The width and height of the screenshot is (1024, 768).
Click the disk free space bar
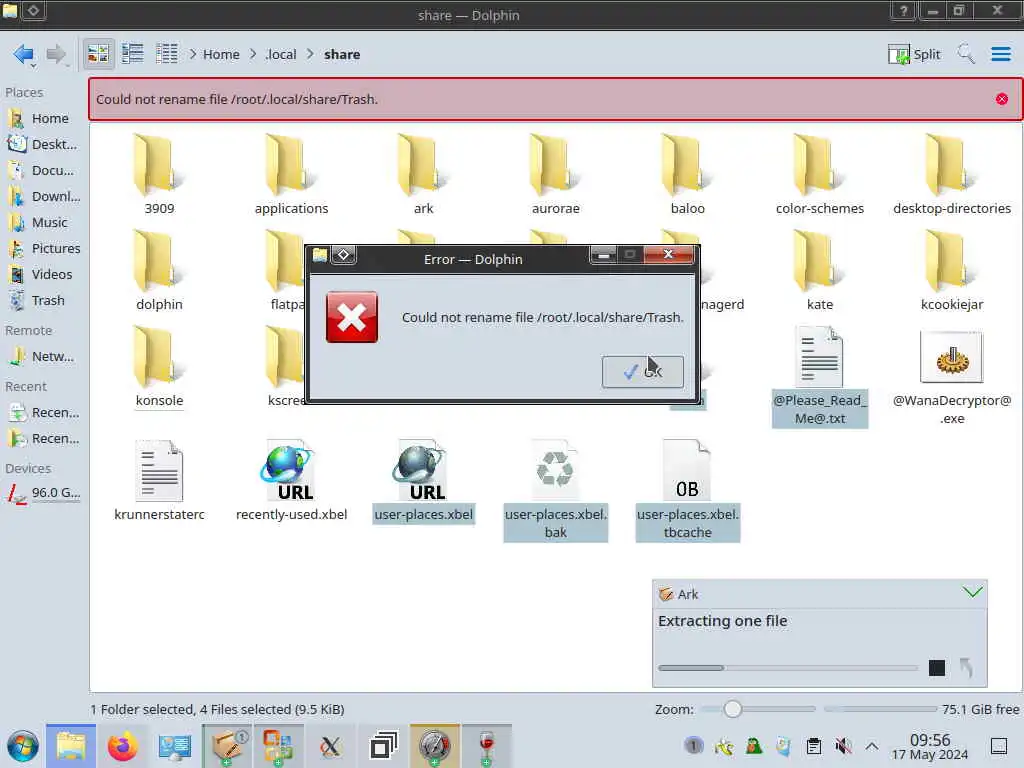coord(880,709)
